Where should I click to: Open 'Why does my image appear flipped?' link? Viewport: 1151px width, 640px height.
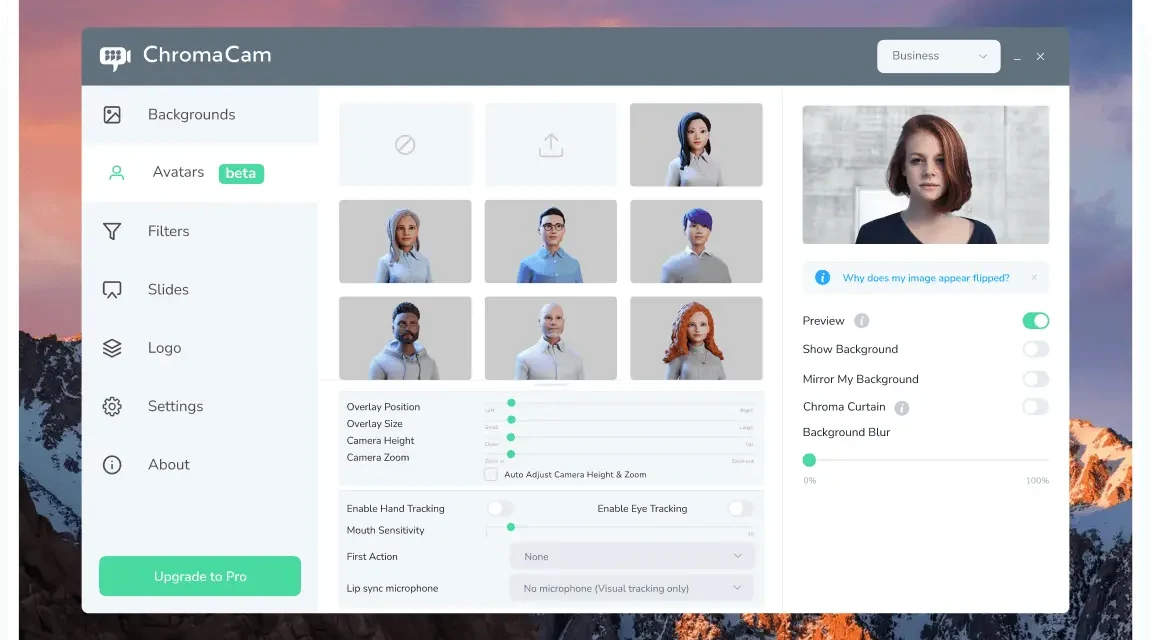pos(925,278)
